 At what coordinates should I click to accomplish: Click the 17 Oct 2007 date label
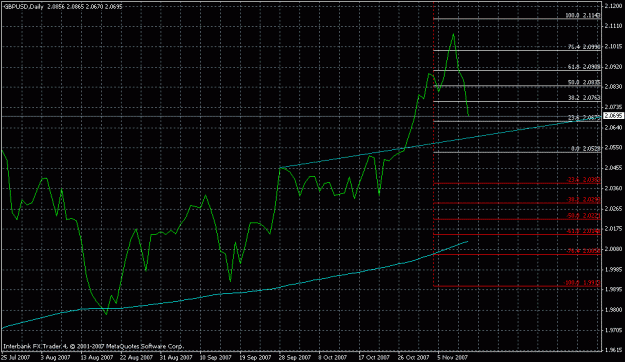click(x=374, y=357)
